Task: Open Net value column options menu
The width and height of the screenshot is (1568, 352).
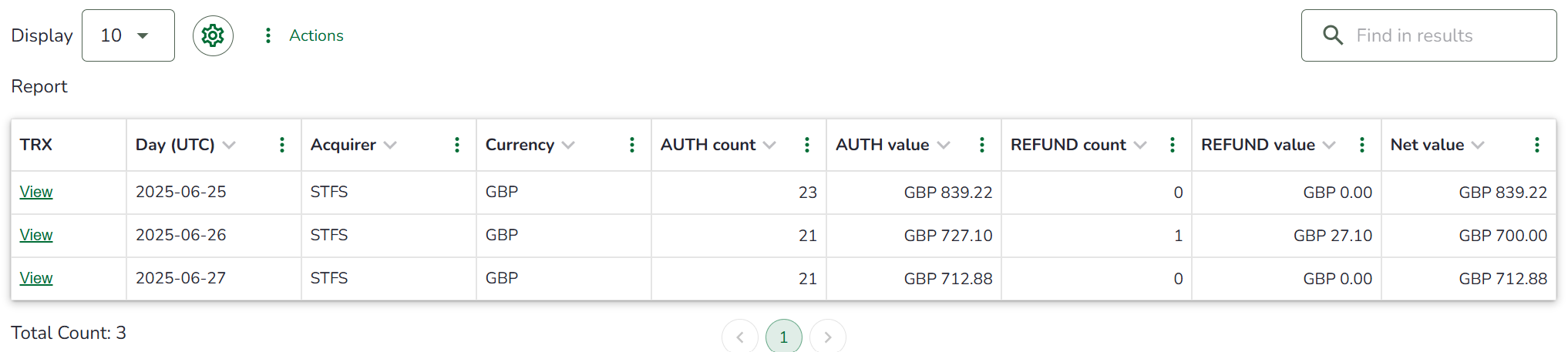Action: 1537,145
